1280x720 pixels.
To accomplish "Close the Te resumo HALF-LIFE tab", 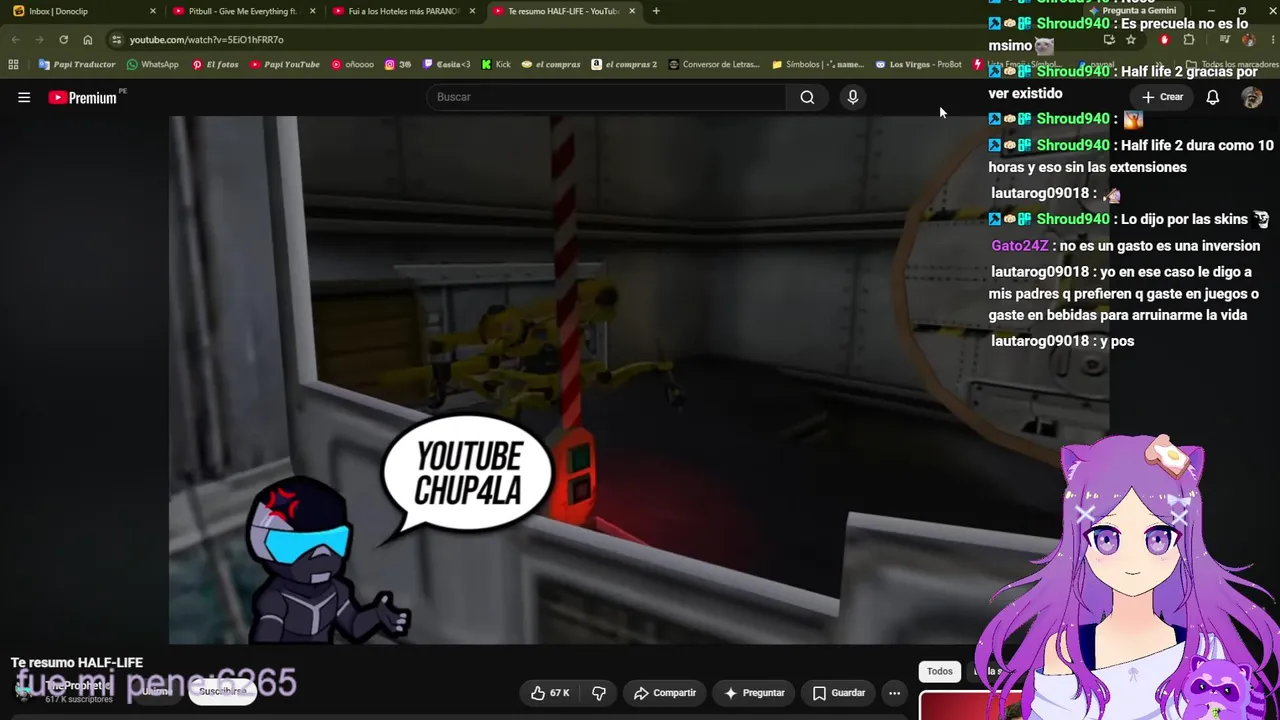I will point(632,11).
